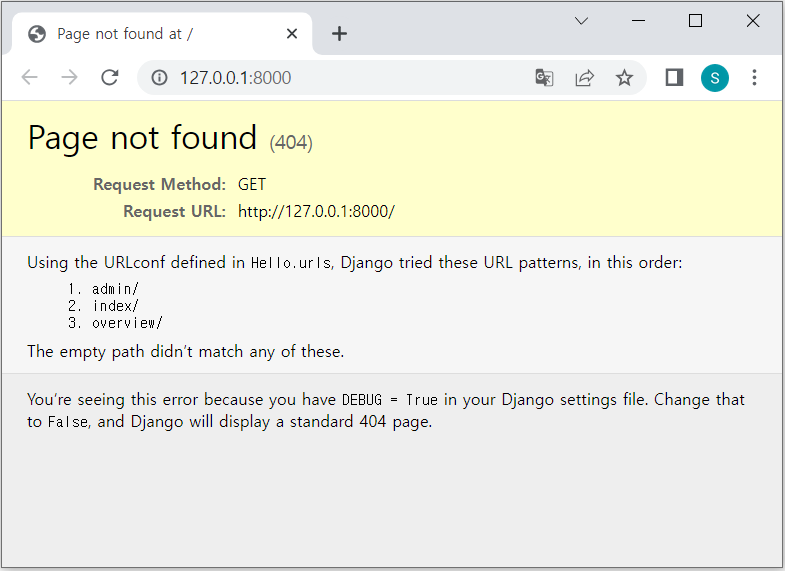
Task: Click the 'False' code text
Action: pos(68,422)
